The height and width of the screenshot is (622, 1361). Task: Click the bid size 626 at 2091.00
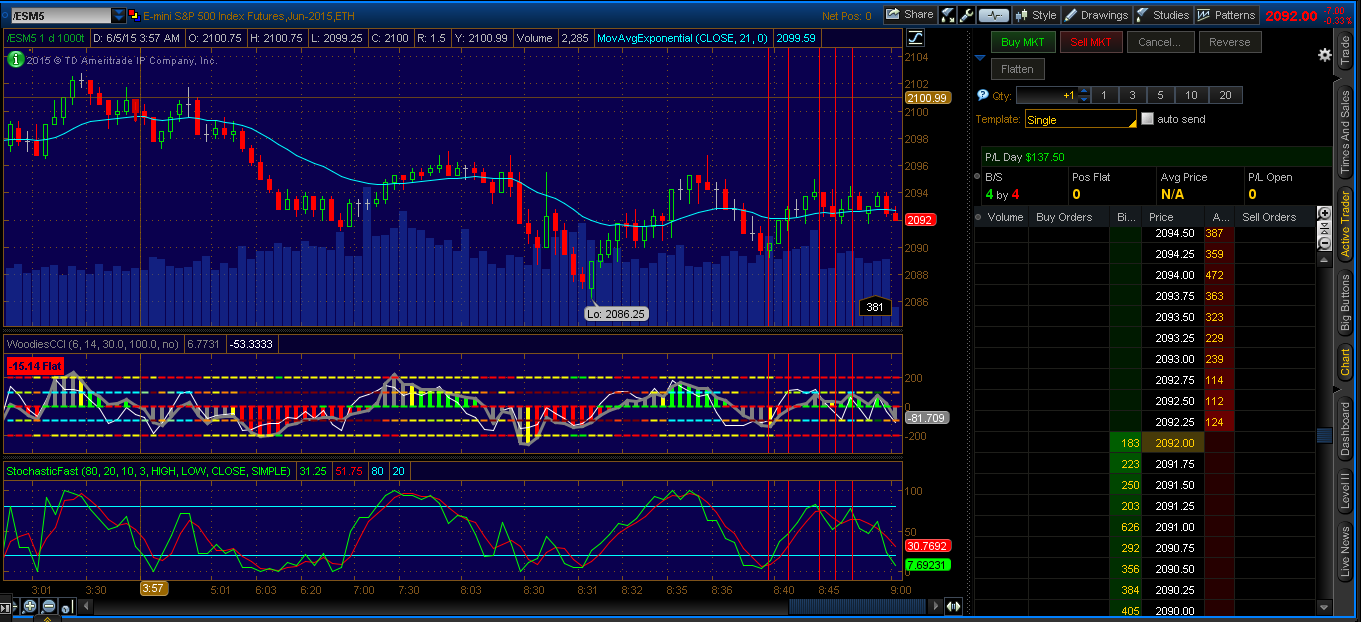pos(1126,527)
